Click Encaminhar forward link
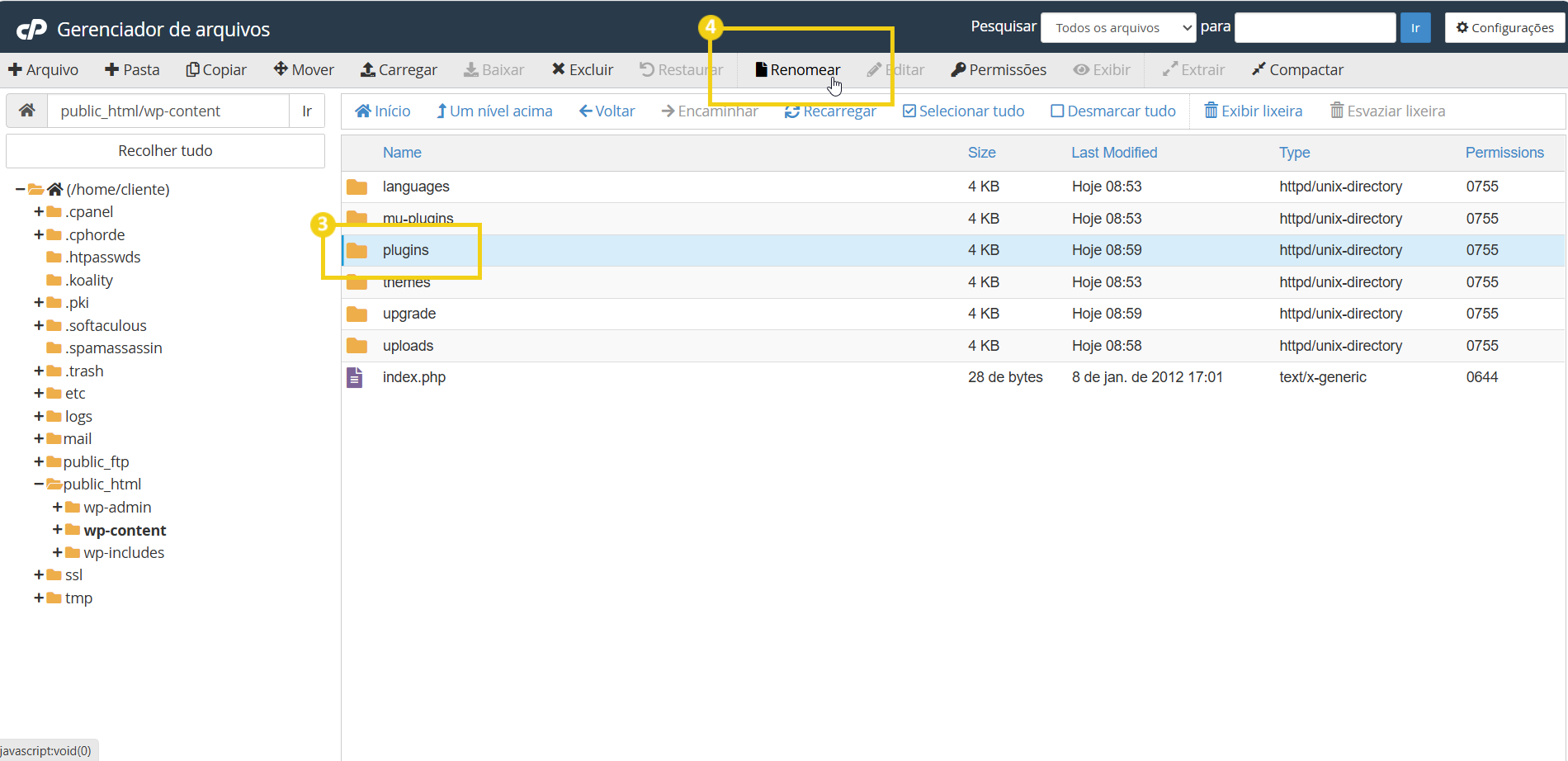 coord(710,111)
